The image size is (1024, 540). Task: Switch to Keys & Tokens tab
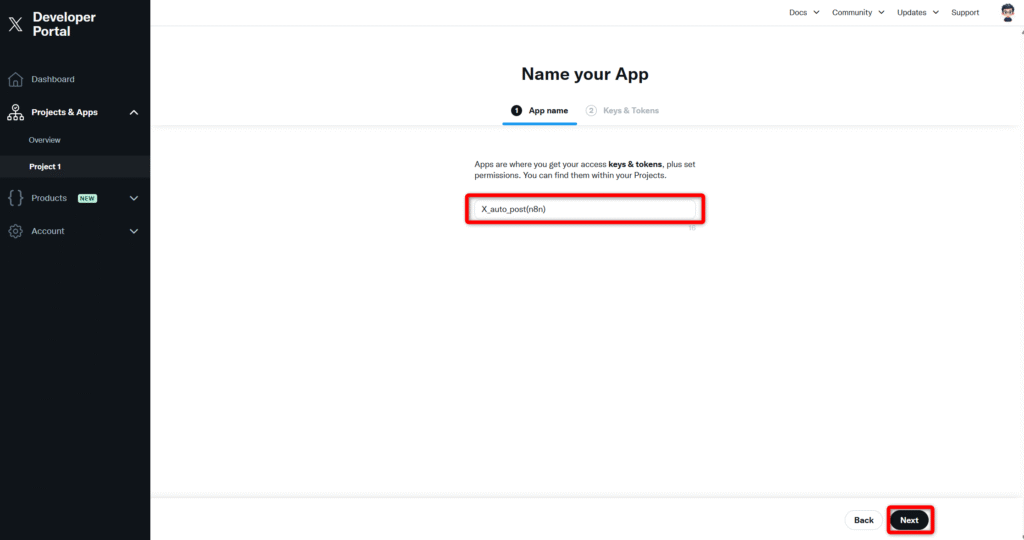coord(622,111)
